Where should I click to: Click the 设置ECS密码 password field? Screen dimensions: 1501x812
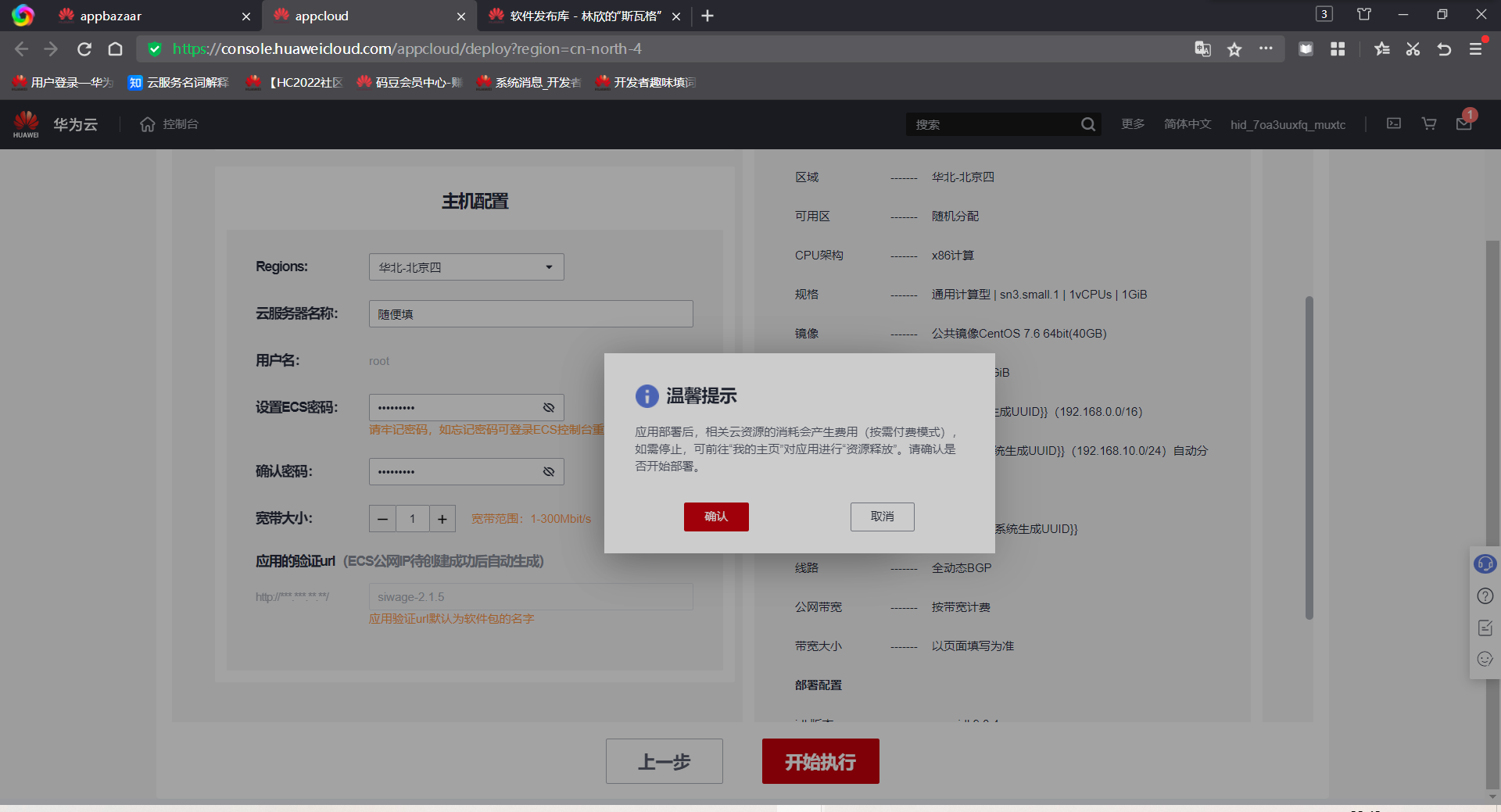click(x=467, y=407)
